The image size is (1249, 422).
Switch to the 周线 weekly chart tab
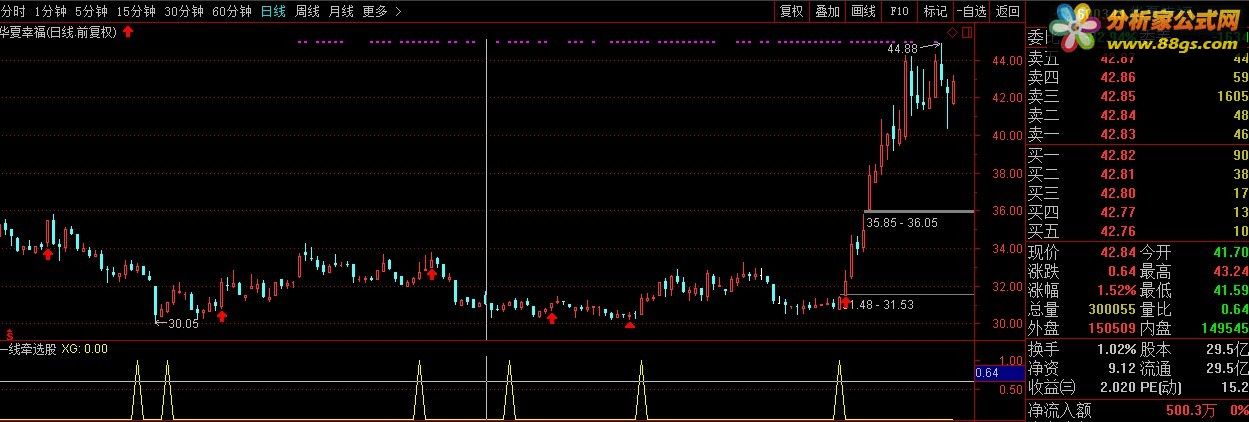[x=307, y=11]
